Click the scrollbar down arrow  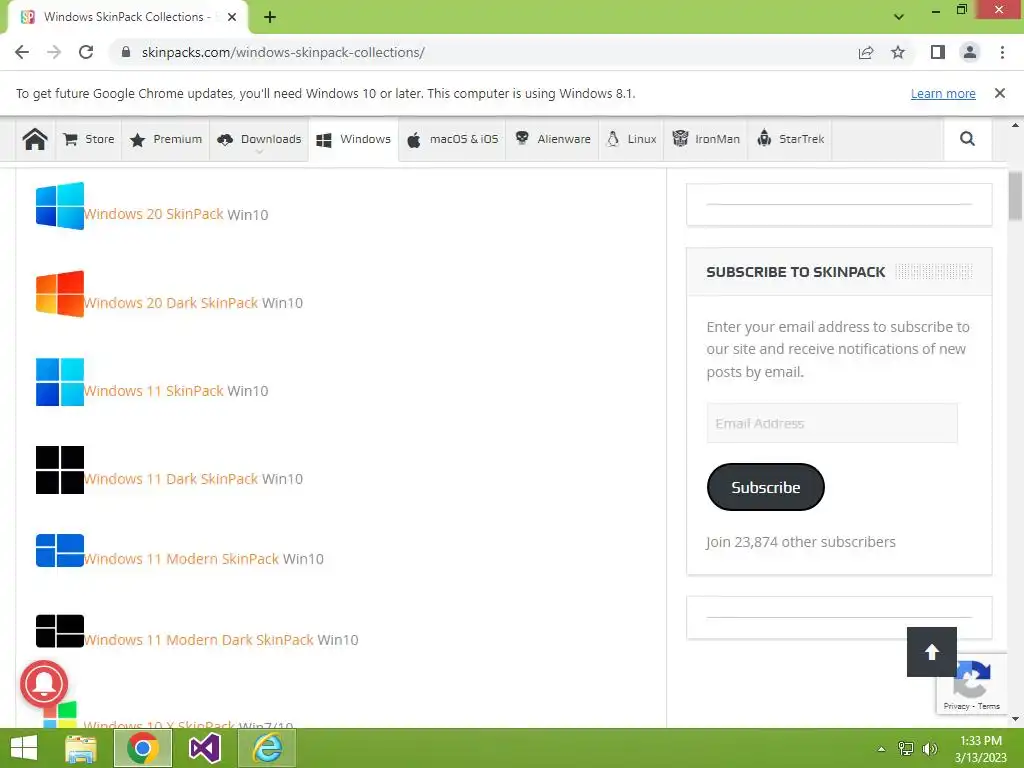pos(1015,720)
